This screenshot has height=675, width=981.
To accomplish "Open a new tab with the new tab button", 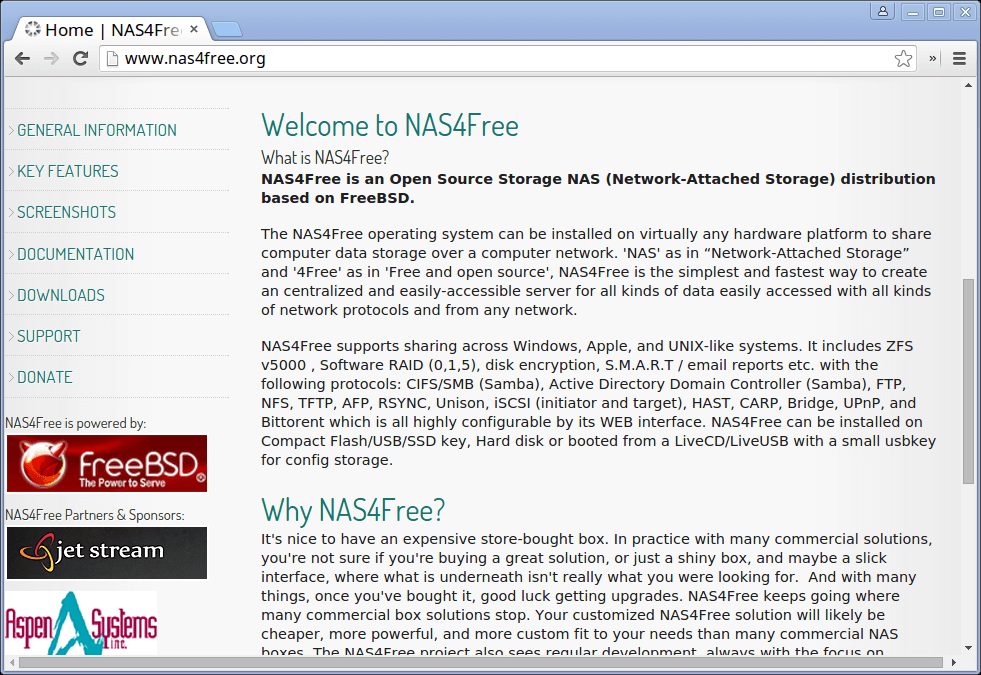I will pyautogui.click(x=226, y=29).
